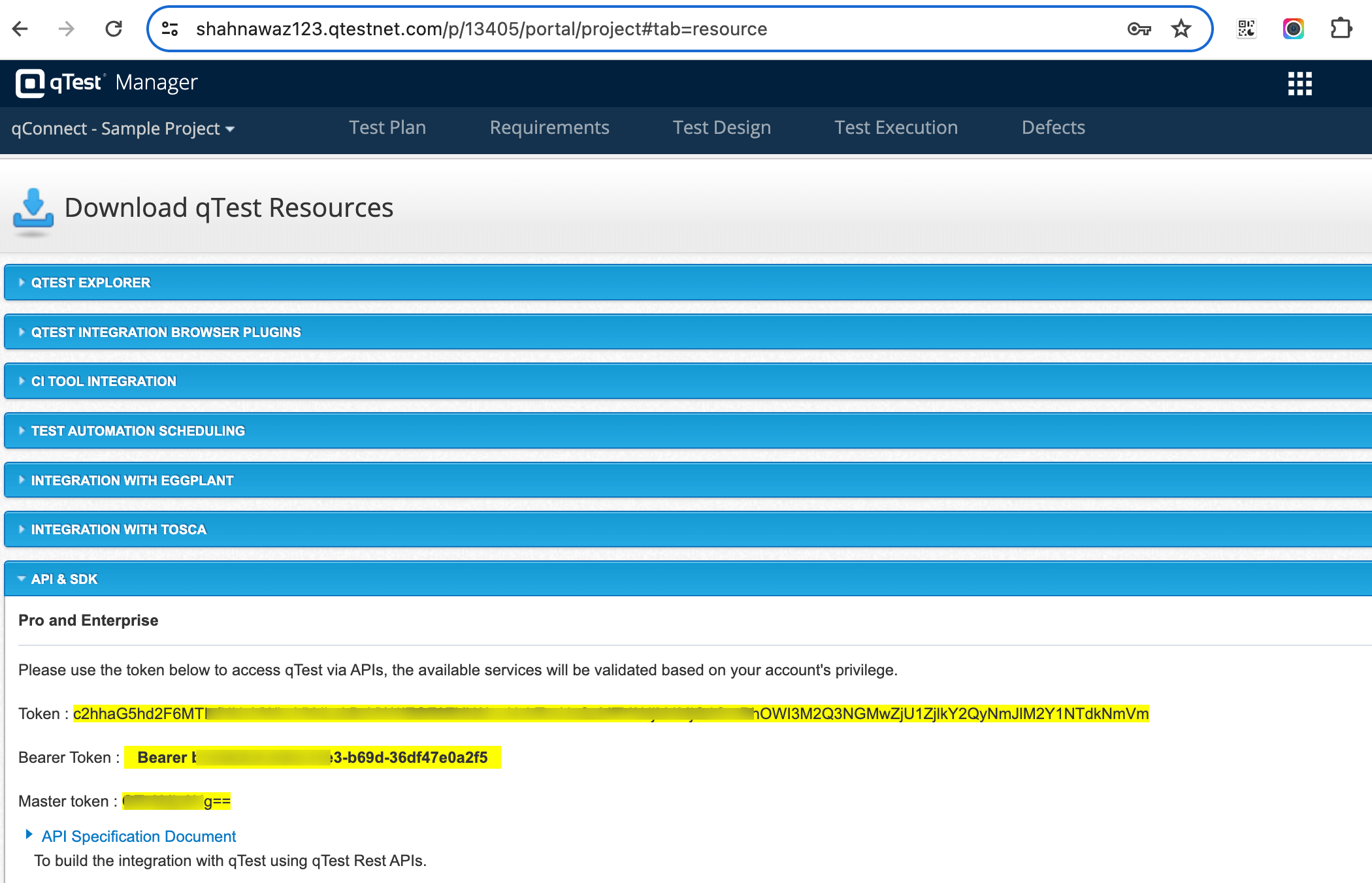Expand the QTEST EXPLORER section
Screen dimensions: 1372x883
point(91,283)
